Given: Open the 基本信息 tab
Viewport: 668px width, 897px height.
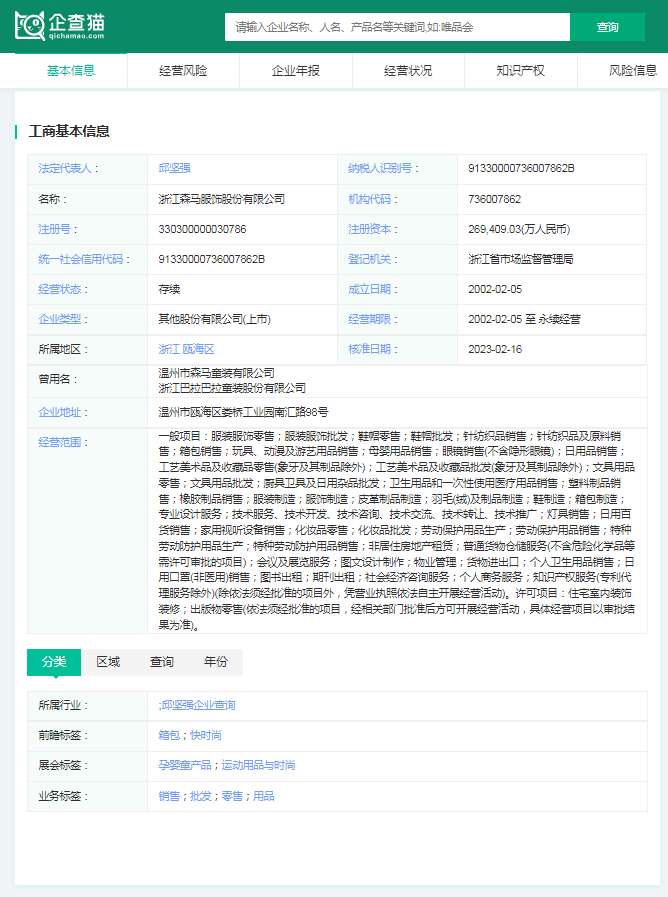Looking at the screenshot, I should pos(71,70).
